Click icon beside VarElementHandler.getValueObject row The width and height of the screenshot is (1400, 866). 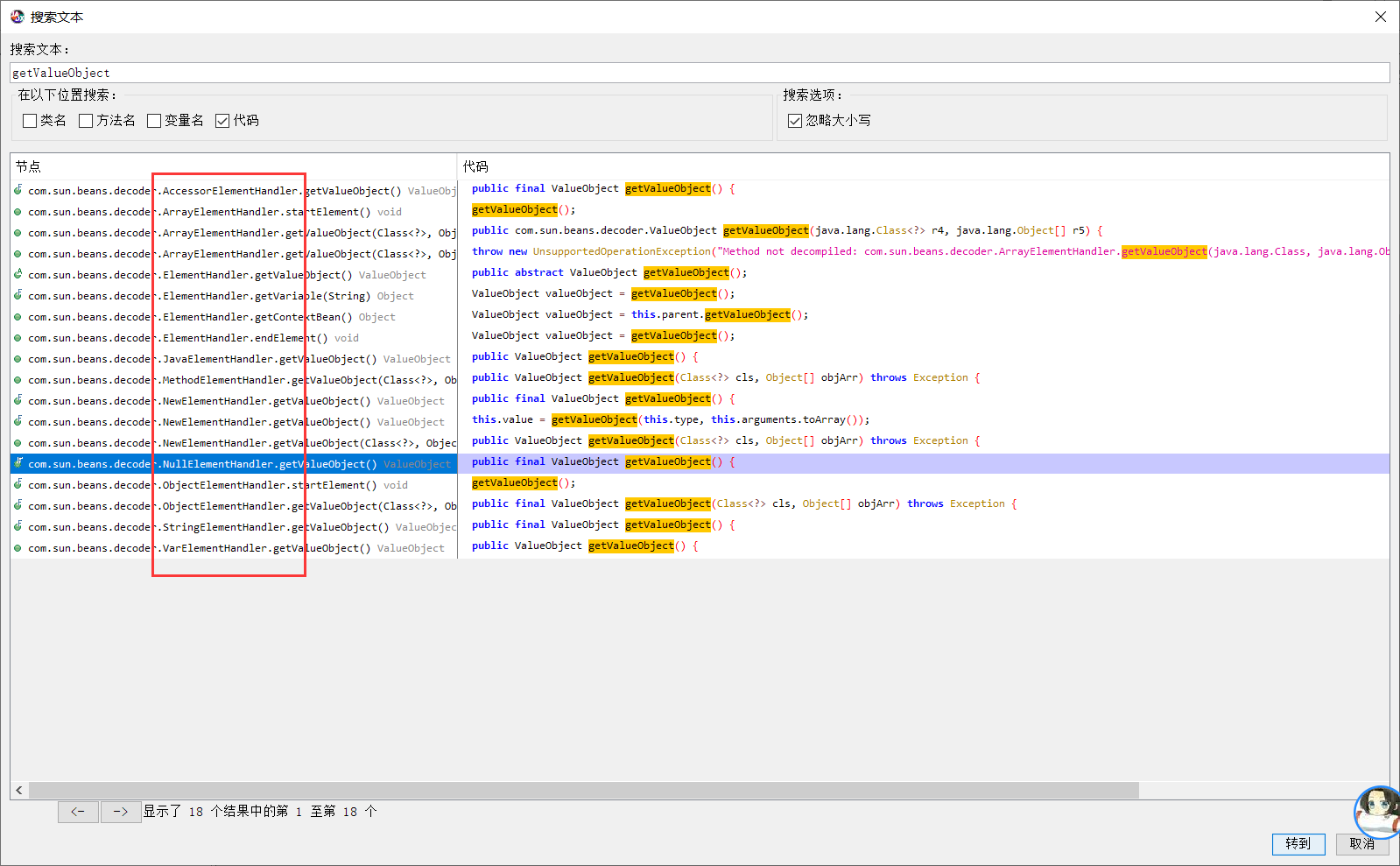point(18,548)
